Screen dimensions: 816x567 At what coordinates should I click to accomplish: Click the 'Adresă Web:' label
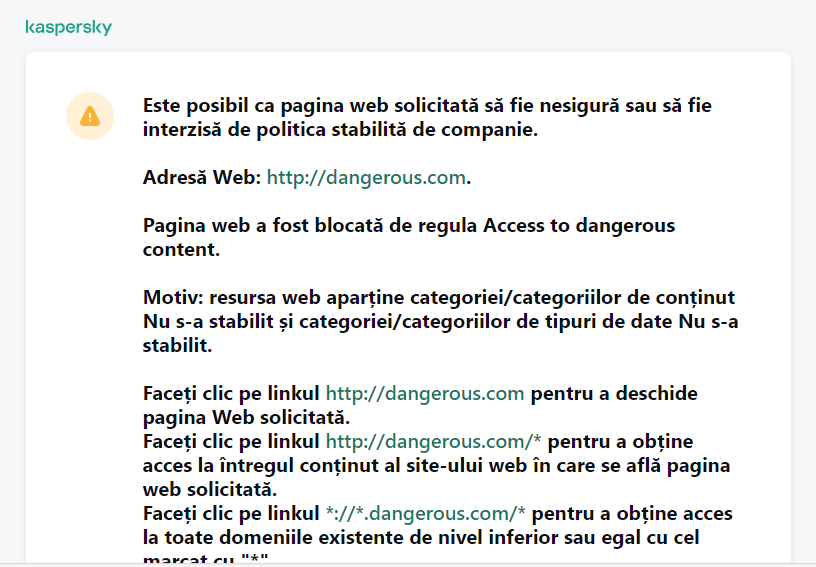202,177
